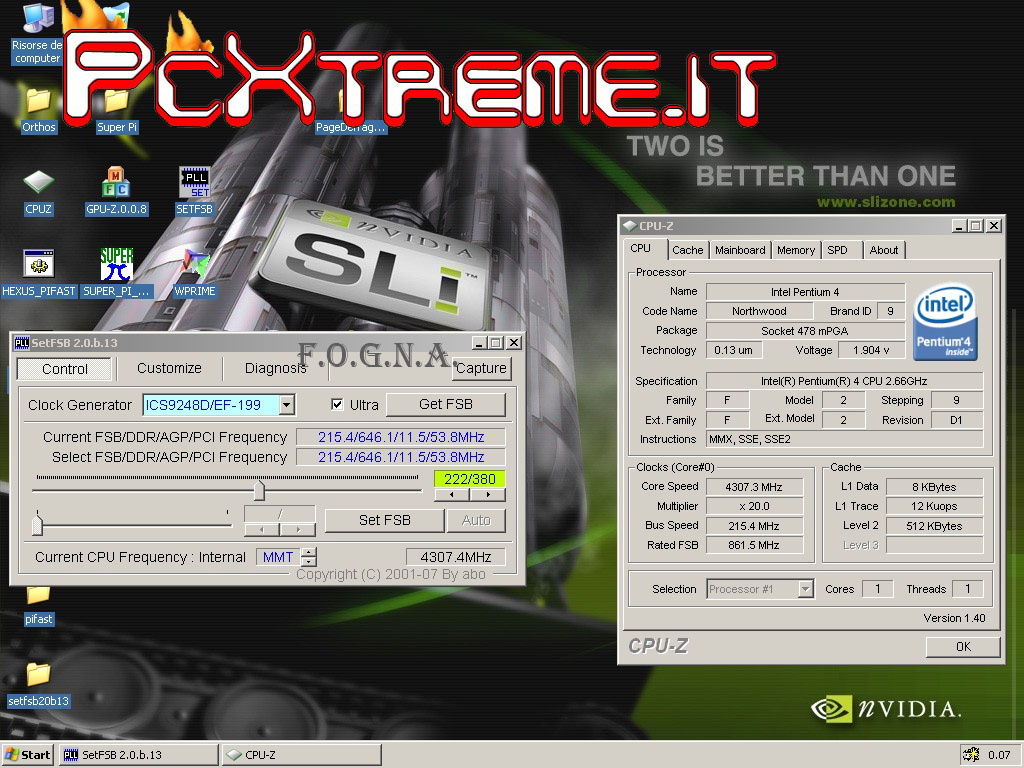
Task: Switch to the Customize tab in SetFSB
Action: [x=169, y=368]
